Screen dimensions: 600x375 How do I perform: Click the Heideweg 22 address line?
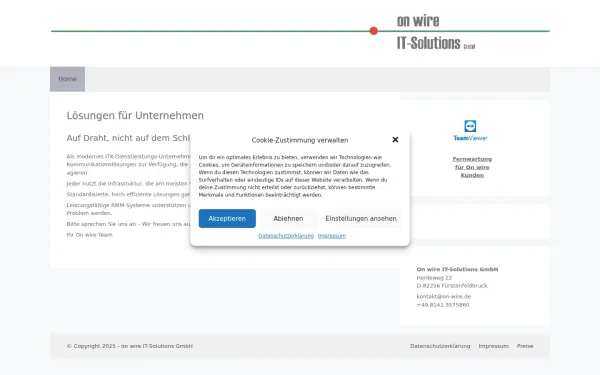[x=434, y=278]
